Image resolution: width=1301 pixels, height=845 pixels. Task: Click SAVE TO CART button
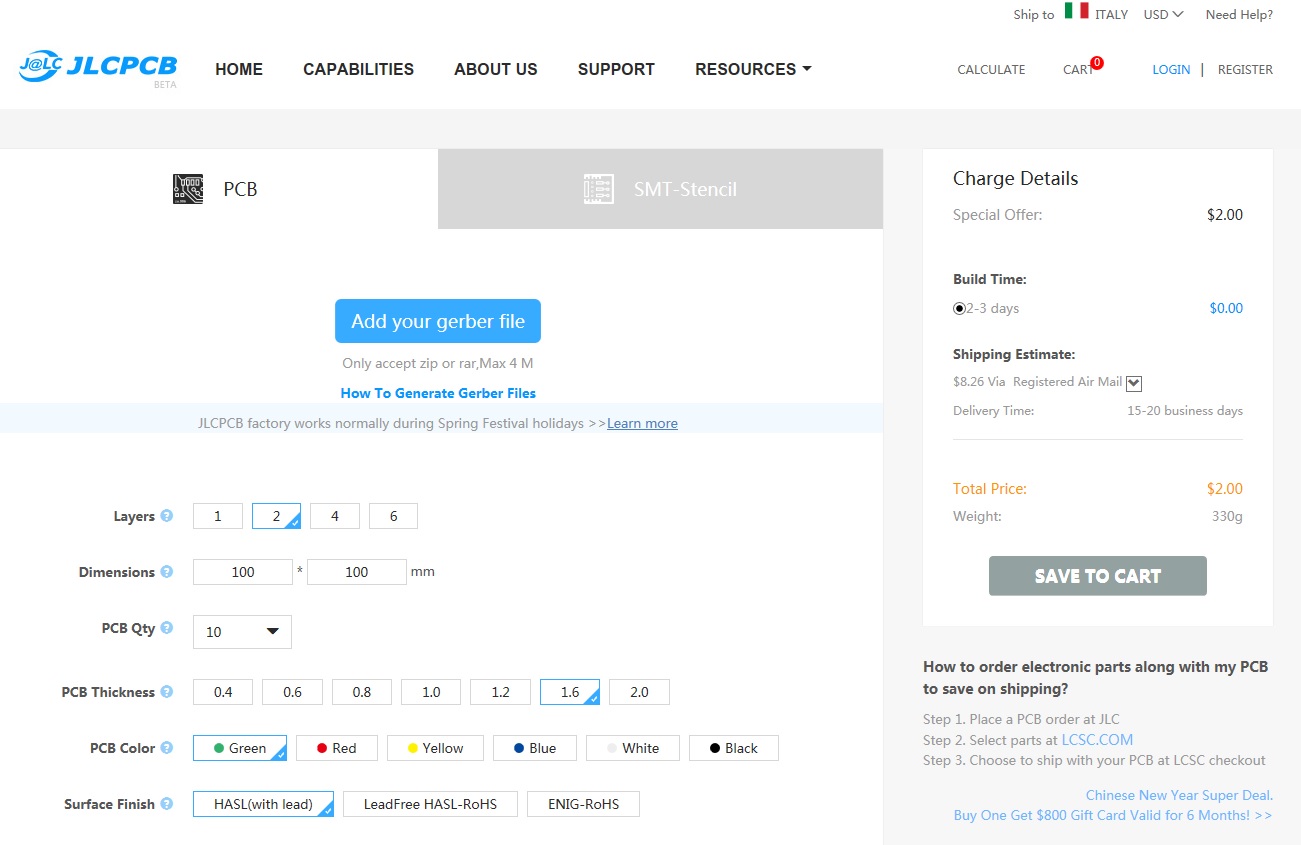(x=1098, y=576)
